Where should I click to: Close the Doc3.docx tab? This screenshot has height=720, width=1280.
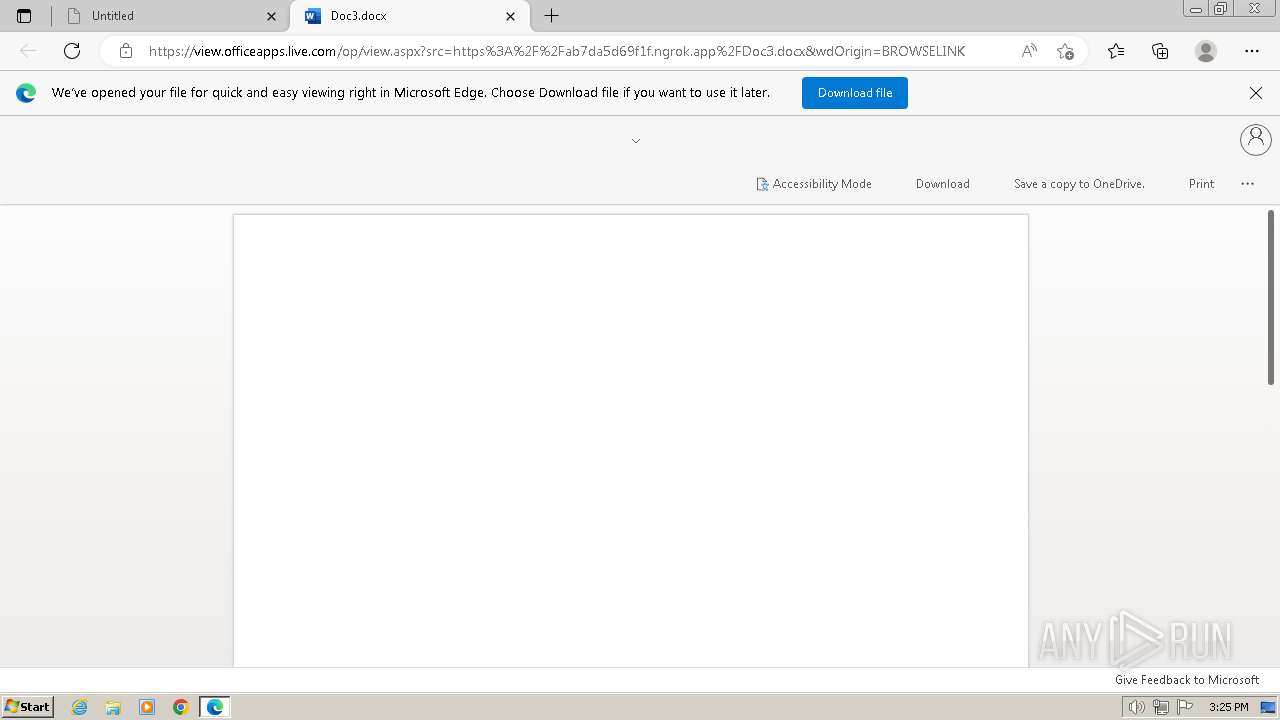[511, 16]
